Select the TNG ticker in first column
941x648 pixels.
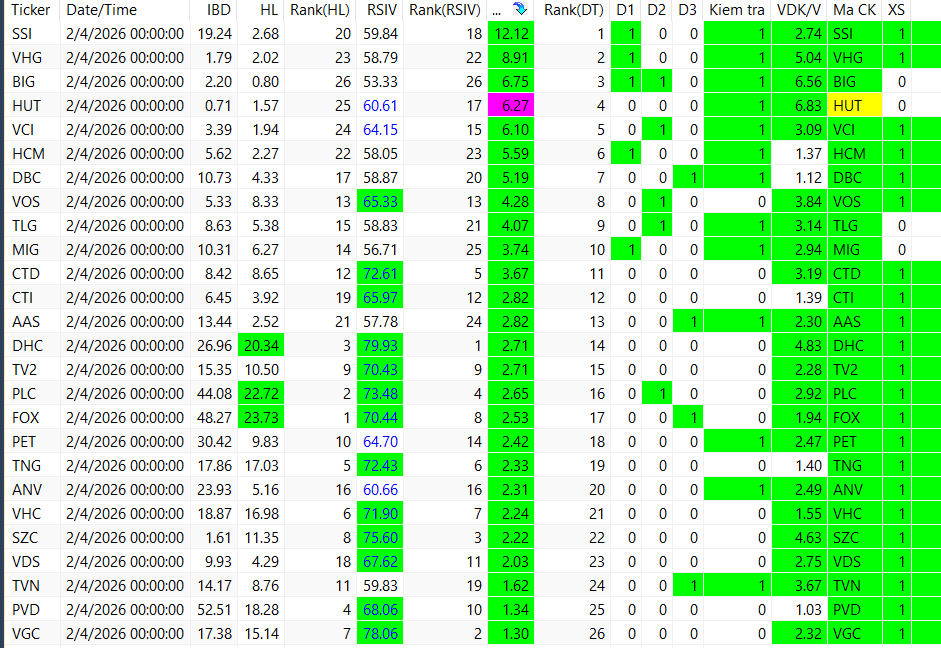click(x=26, y=466)
